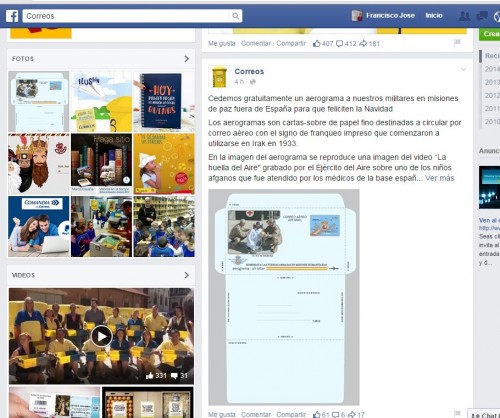Select year 2013 in the timeline

[492, 82]
